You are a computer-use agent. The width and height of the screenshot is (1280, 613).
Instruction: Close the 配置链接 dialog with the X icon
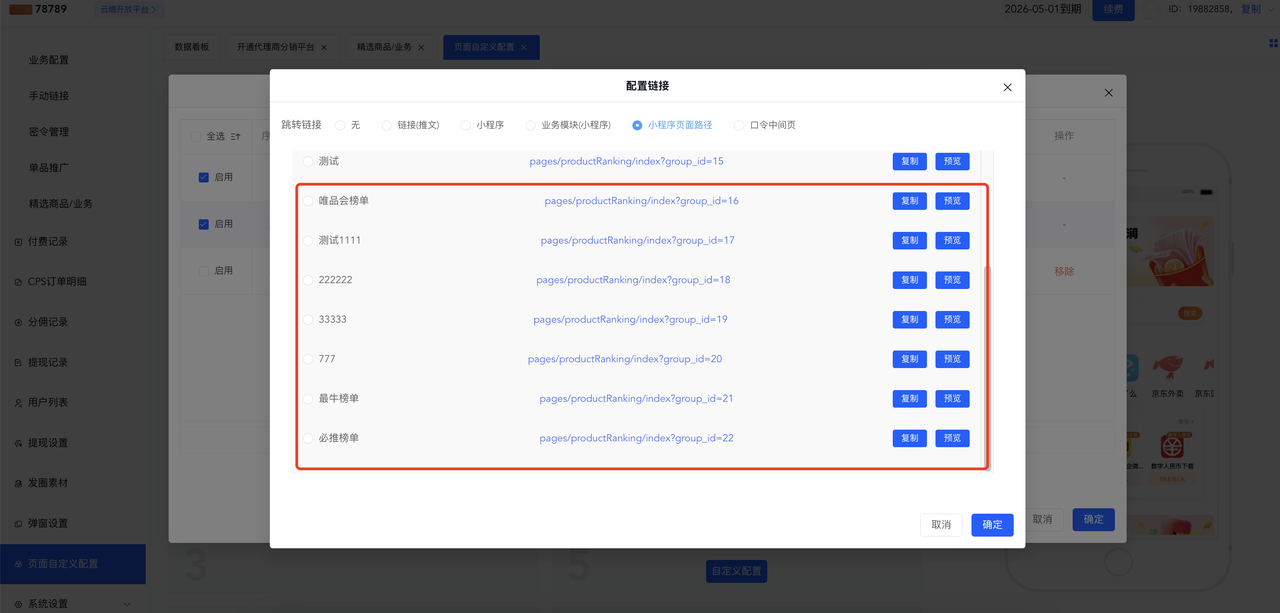coord(1007,88)
